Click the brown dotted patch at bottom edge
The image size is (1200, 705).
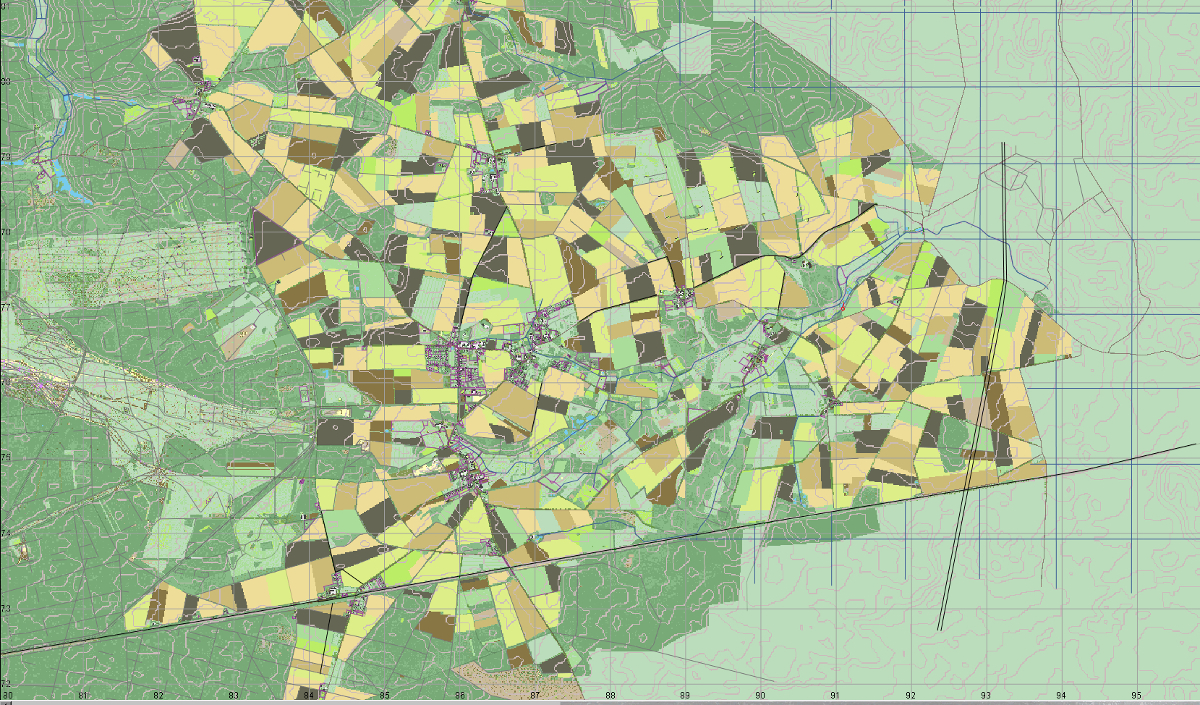coord(490,683)
